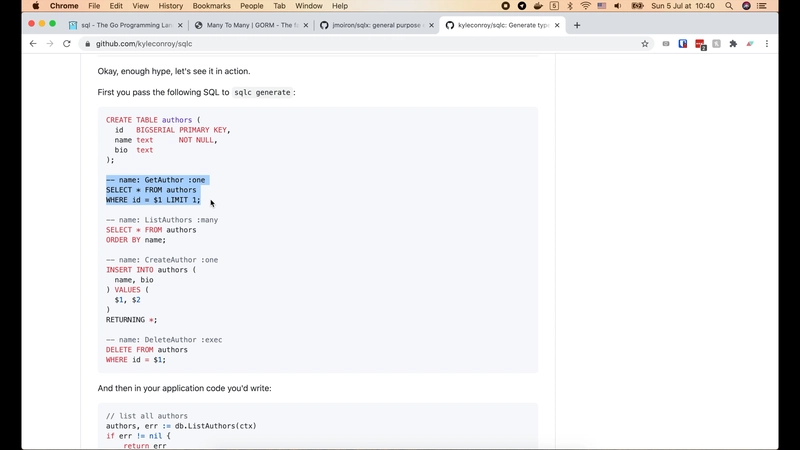Open the US flag input source menu
Screen dimensions: 800x450
coord(602,6)
